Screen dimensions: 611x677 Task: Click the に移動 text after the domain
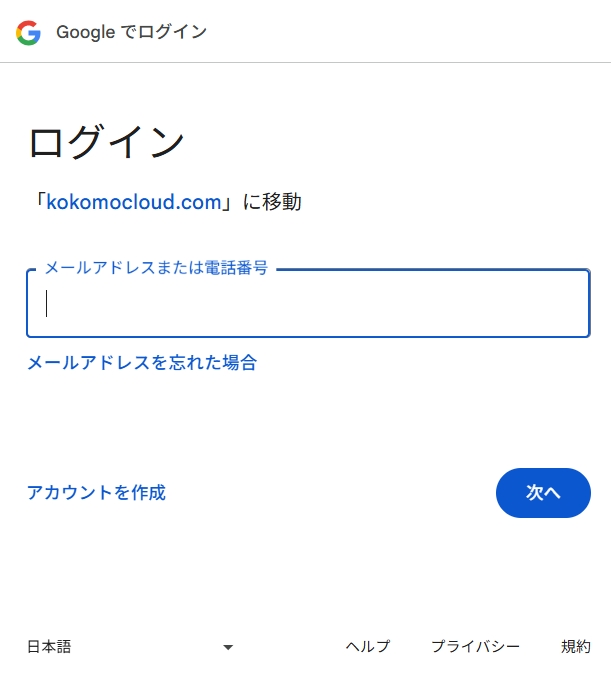pyautogui.click(x=272, y=202)
